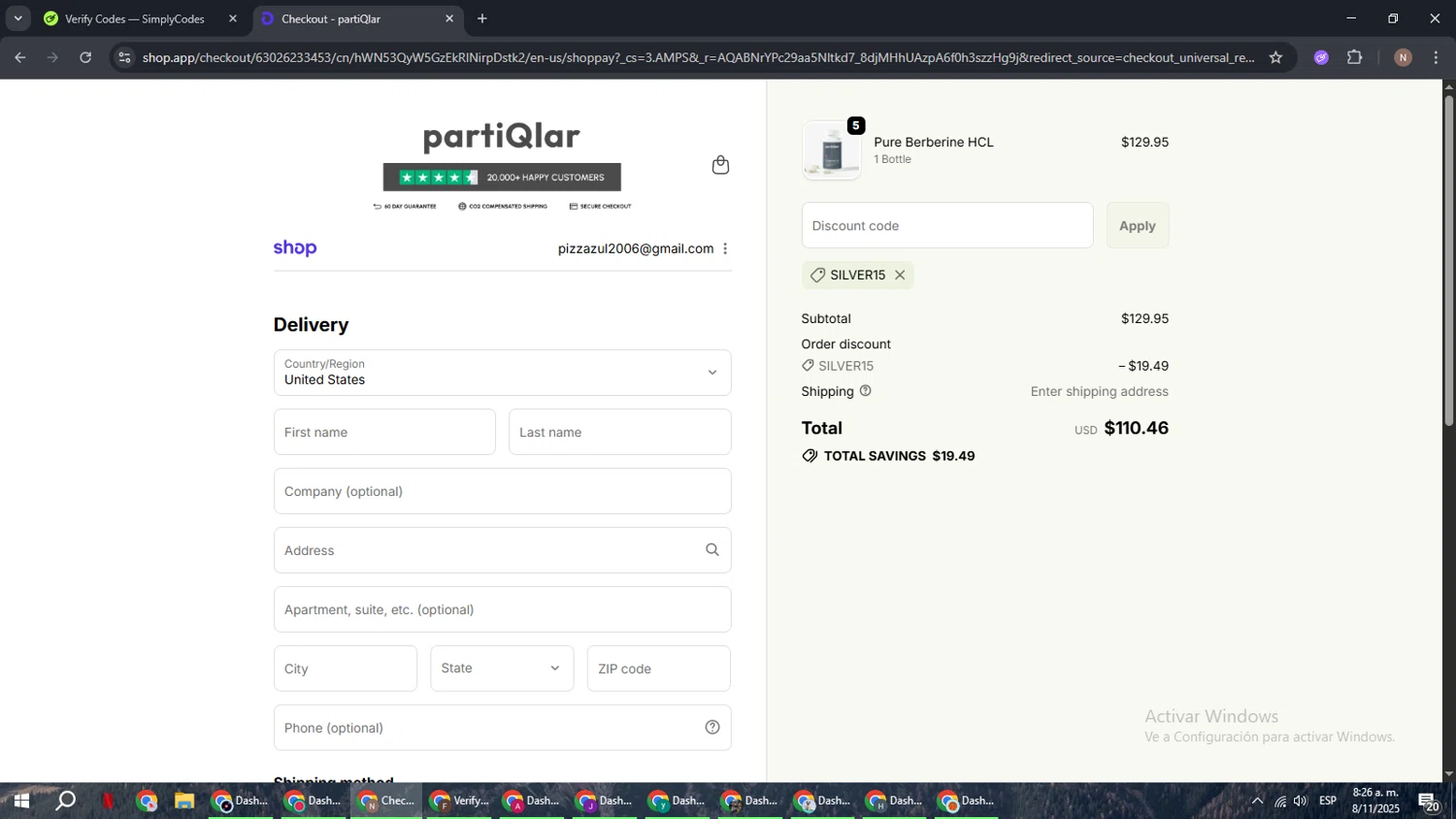This screenshot has width=1456, height=819.
Task: Reload the checkout page
Action: (x=85, y=57)
